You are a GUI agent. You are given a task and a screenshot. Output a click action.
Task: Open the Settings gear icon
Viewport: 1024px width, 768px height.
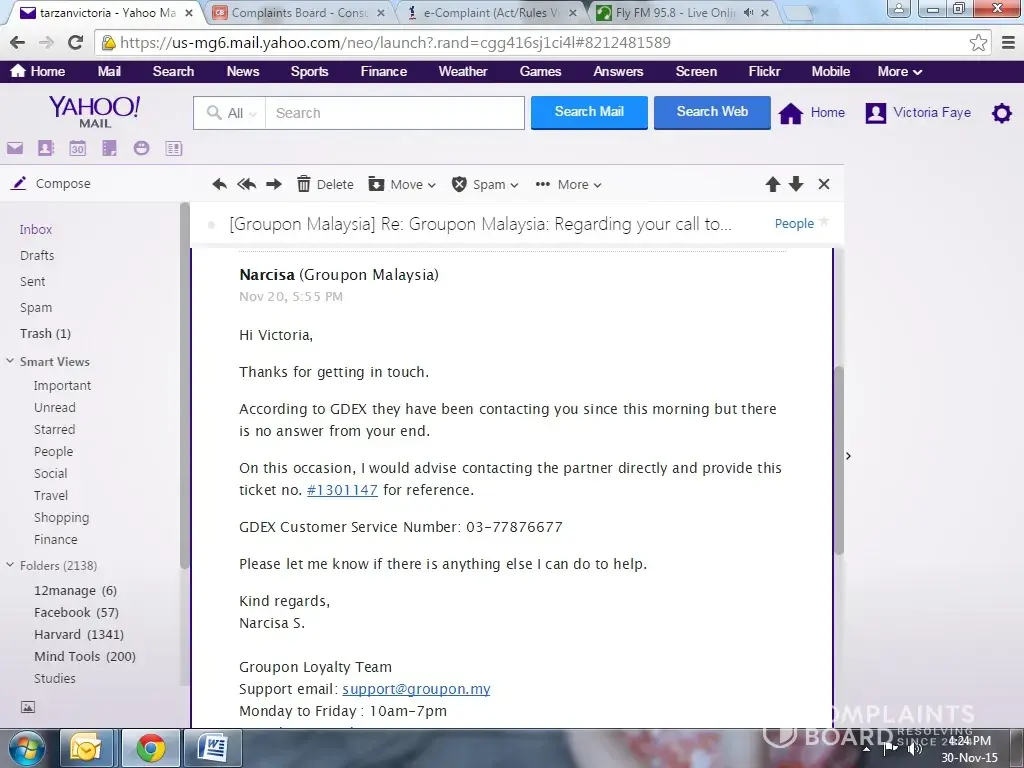1001,113
